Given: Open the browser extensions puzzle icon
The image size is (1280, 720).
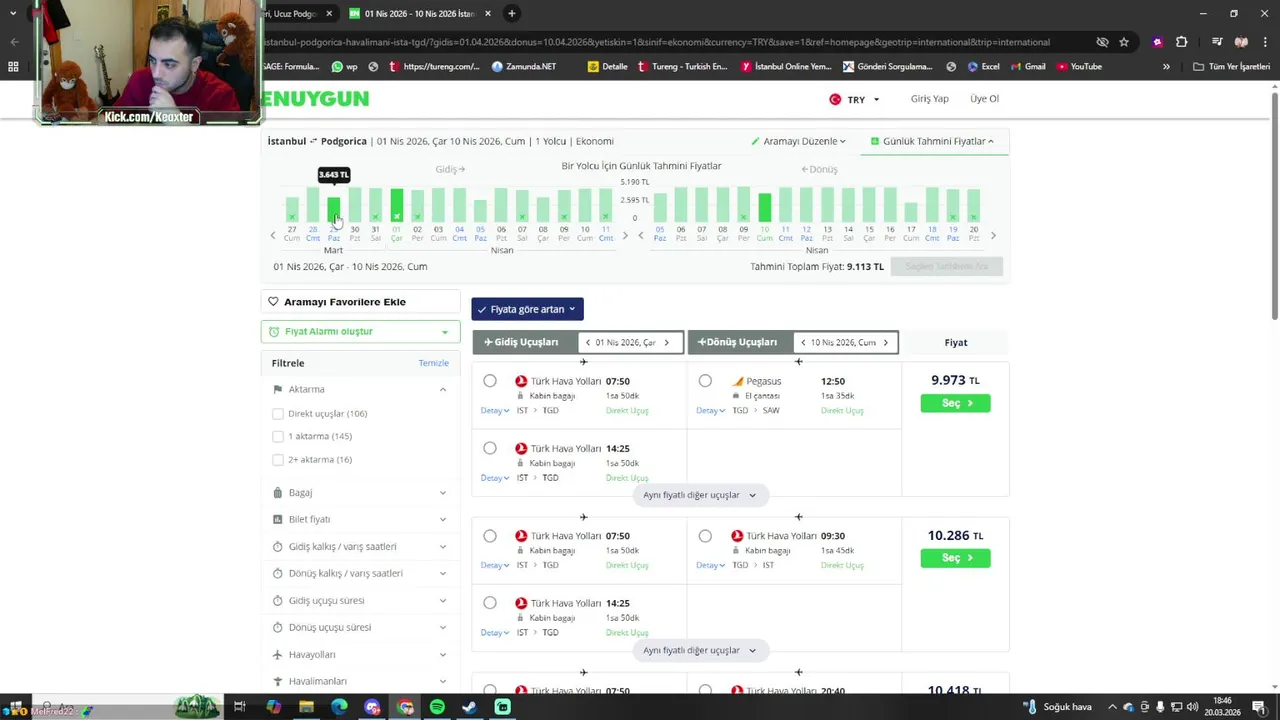Looking at the screenshot, I should click(x=1181, y=42).
